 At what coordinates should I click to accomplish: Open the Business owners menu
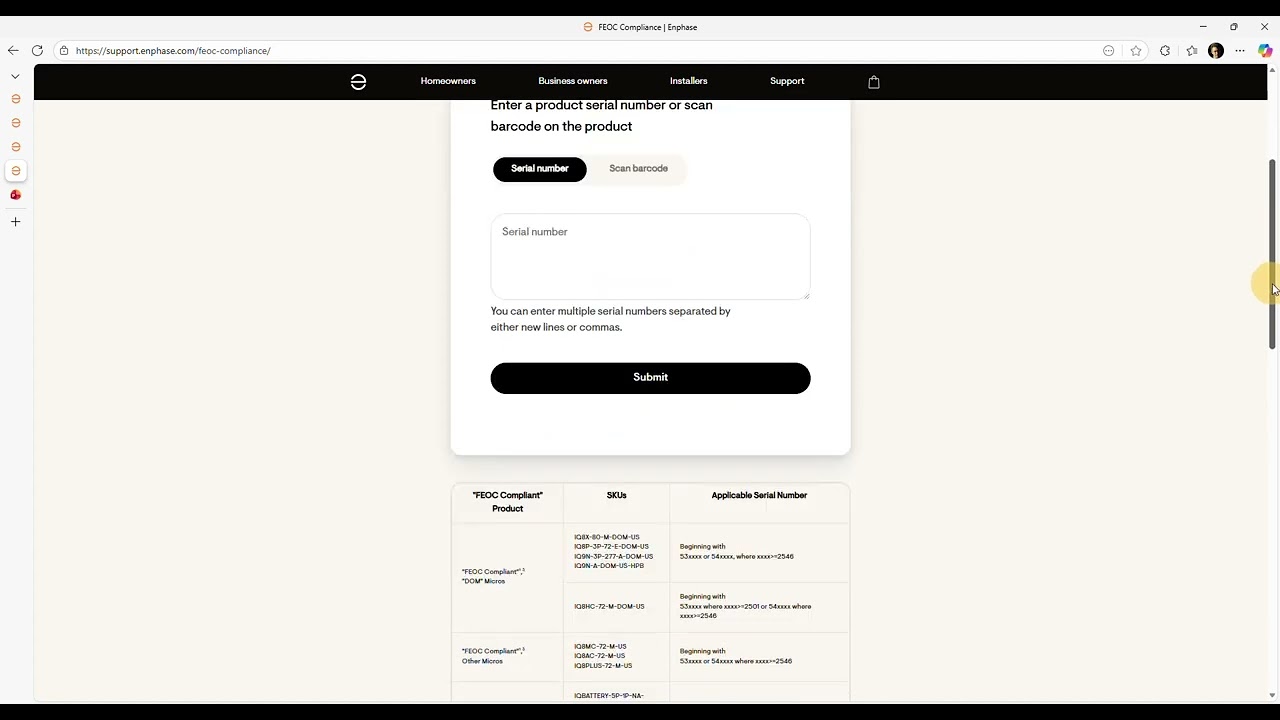573,81
